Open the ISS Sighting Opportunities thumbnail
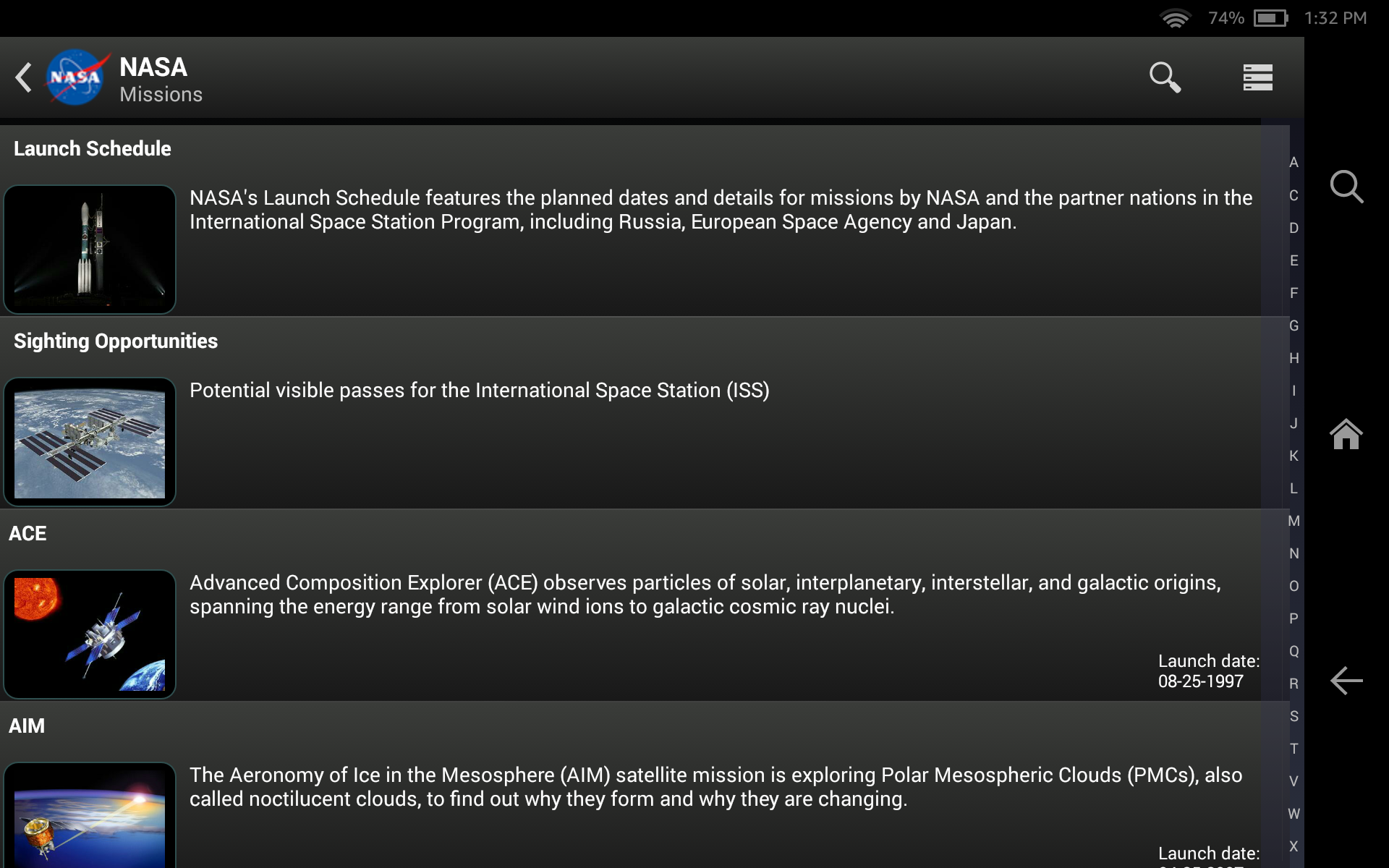Image resolution: width=1389 pixels, height=868 pixels. [x=90, y=442]
